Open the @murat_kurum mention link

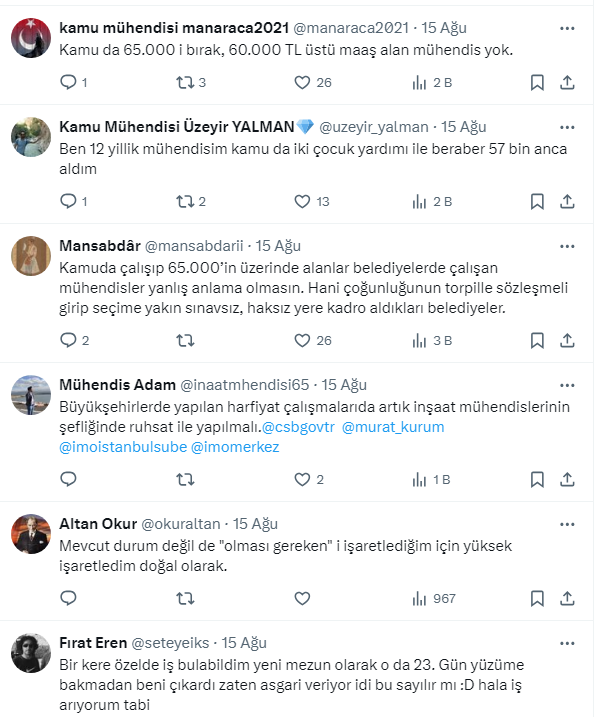[393, 427]
